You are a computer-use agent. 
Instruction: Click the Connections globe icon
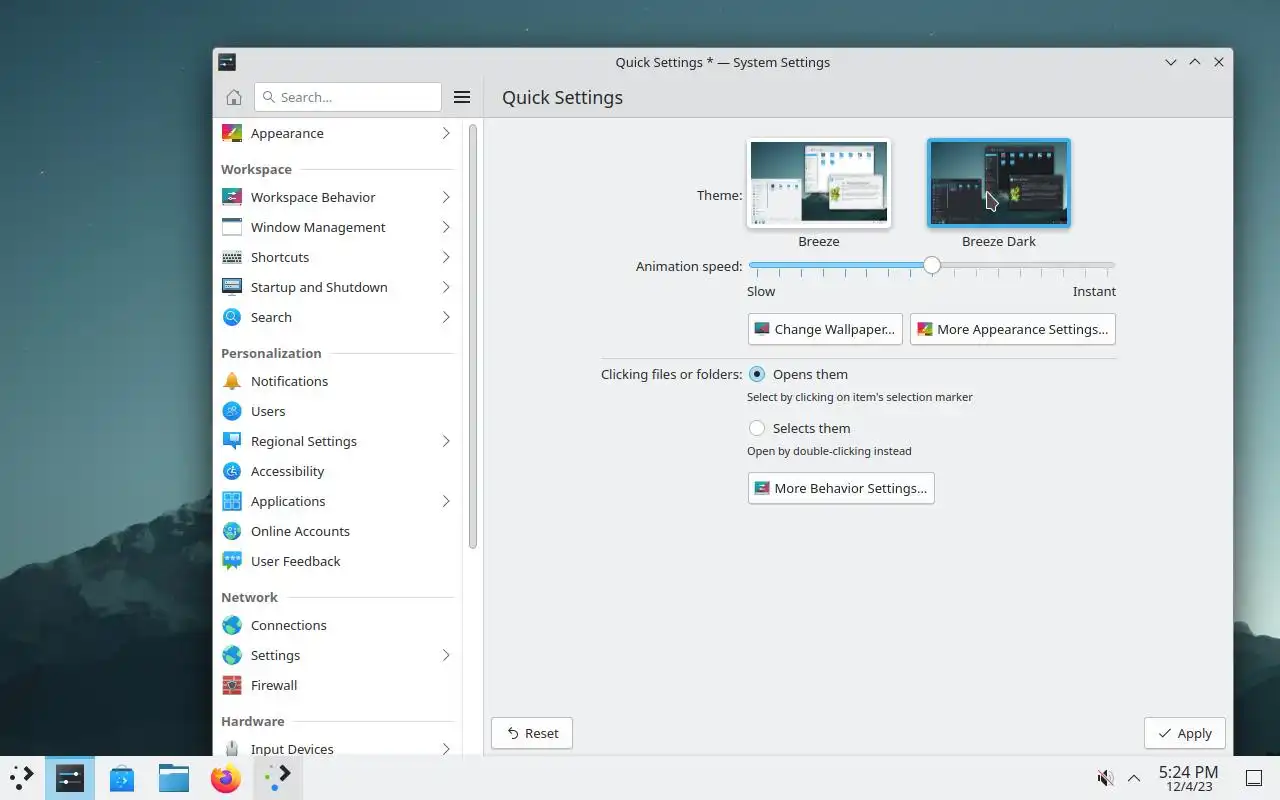tap(232, 625)
